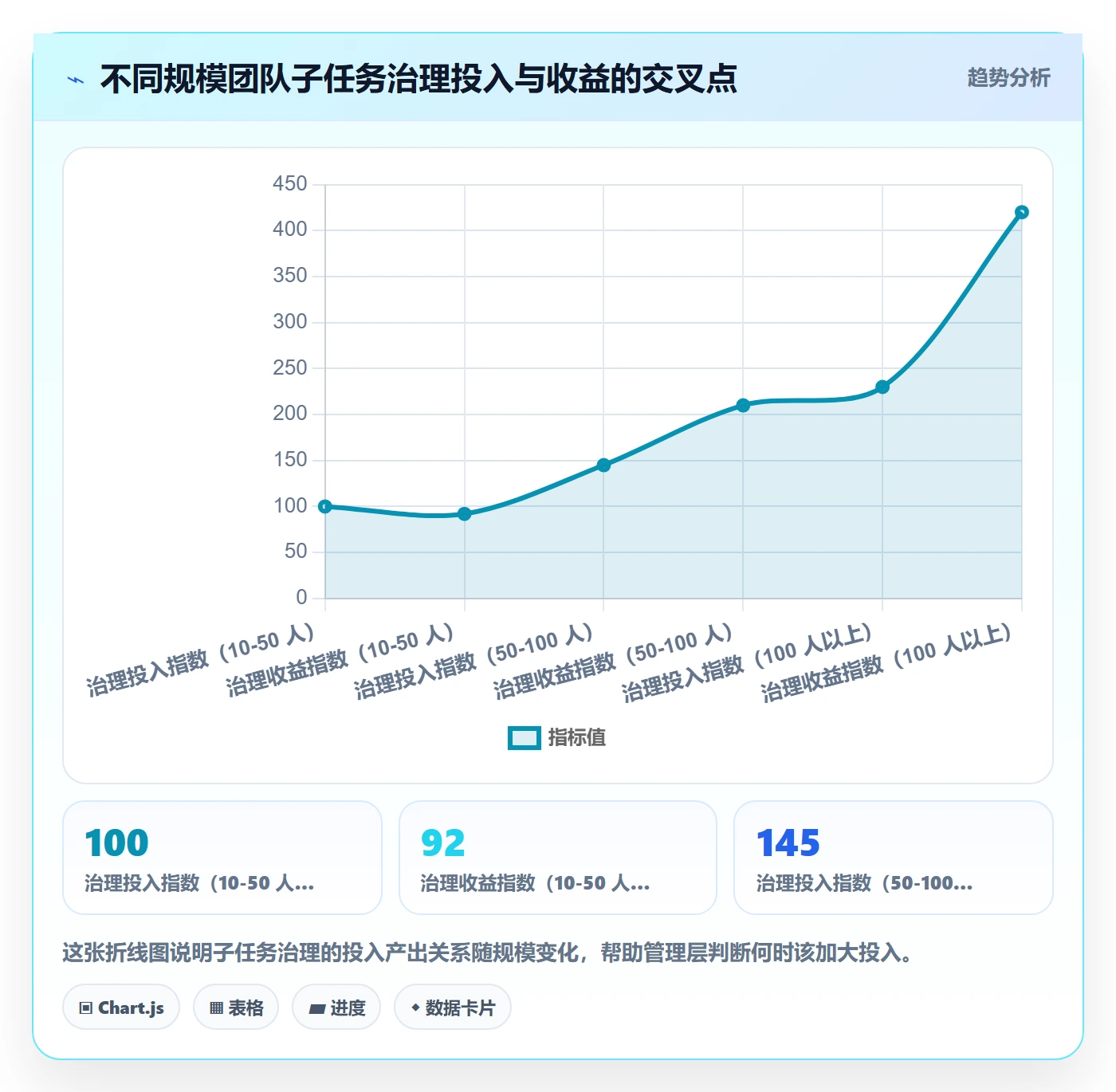Click the 表格 tag
Viewport: 1116px width, 1092px height.
pyautogui.click(x=236, y=1008)
